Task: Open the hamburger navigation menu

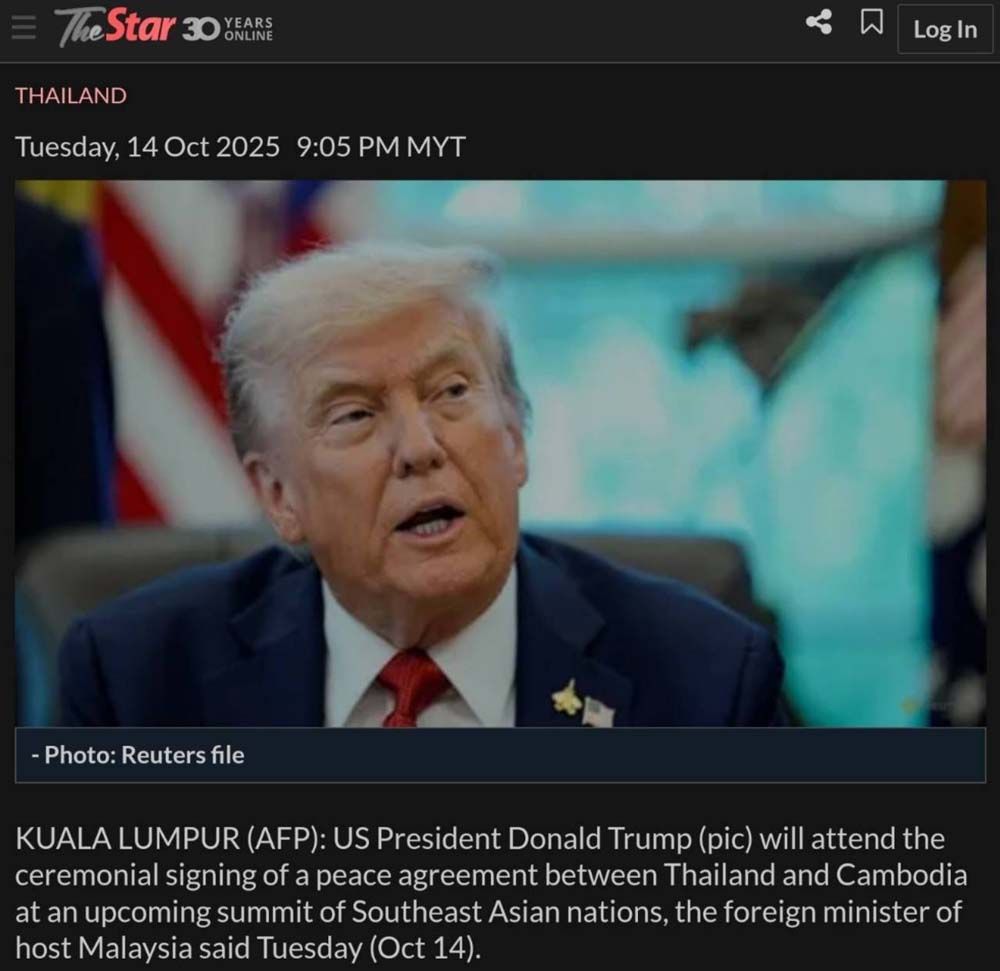Action: (x=24, y=27)
